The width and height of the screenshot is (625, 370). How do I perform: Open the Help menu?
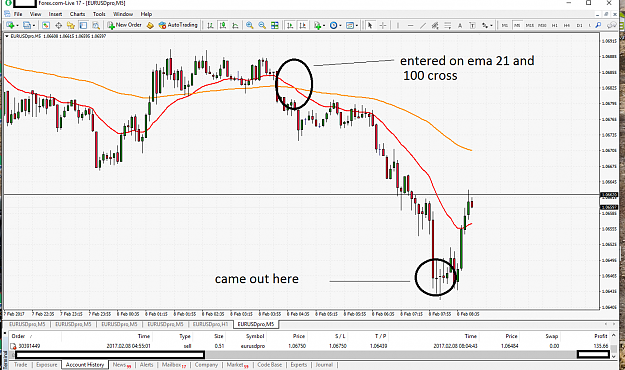(146, 14)
